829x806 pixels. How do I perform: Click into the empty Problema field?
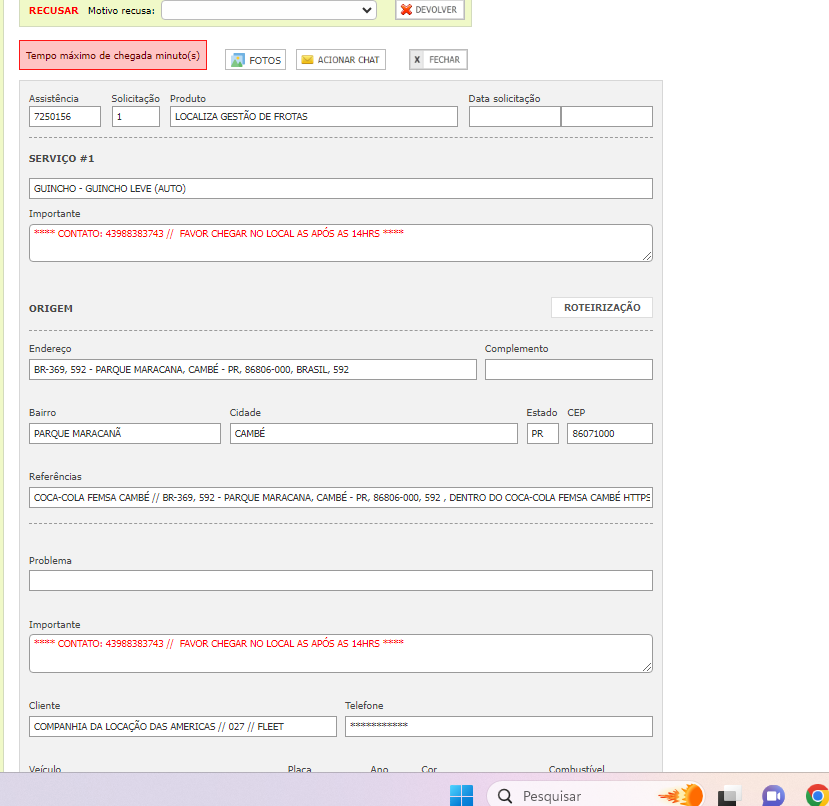click(340, 581)
